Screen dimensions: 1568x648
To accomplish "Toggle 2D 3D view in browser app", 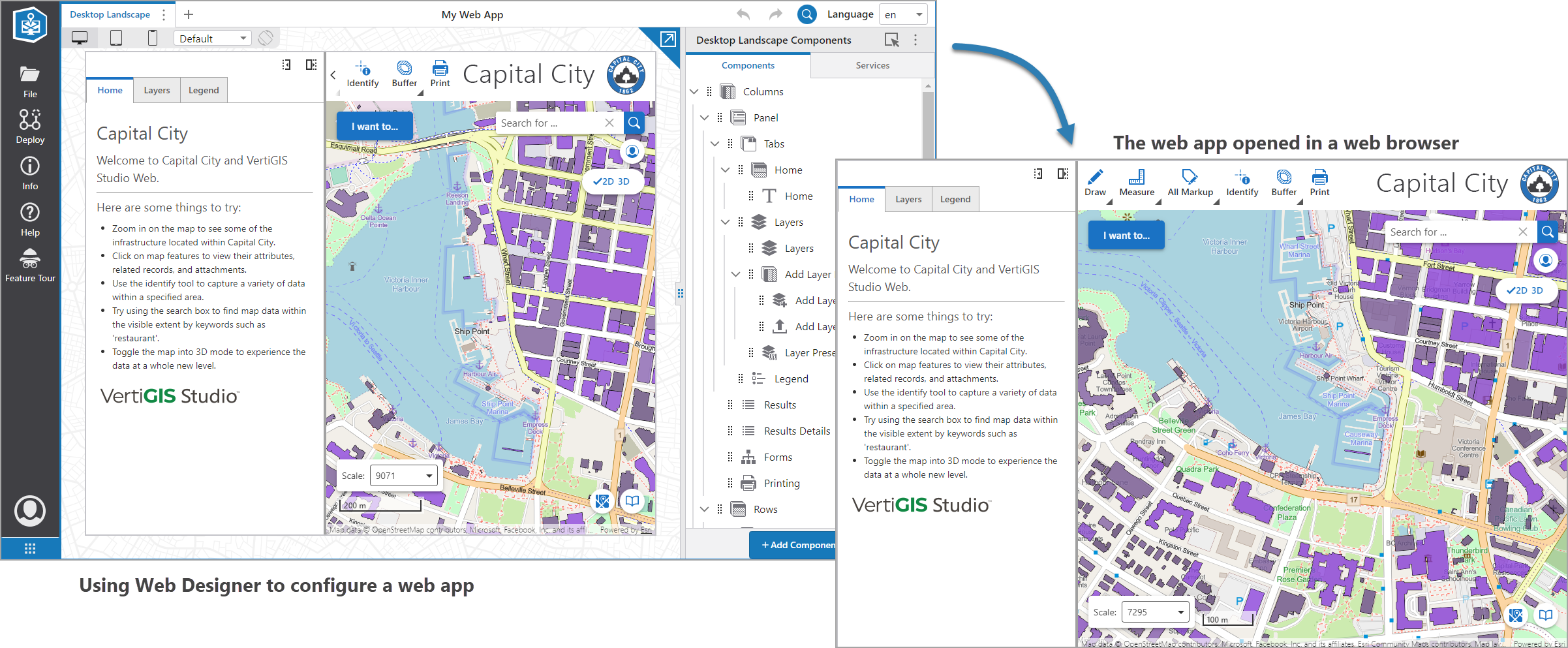I will pos(1525,290).
